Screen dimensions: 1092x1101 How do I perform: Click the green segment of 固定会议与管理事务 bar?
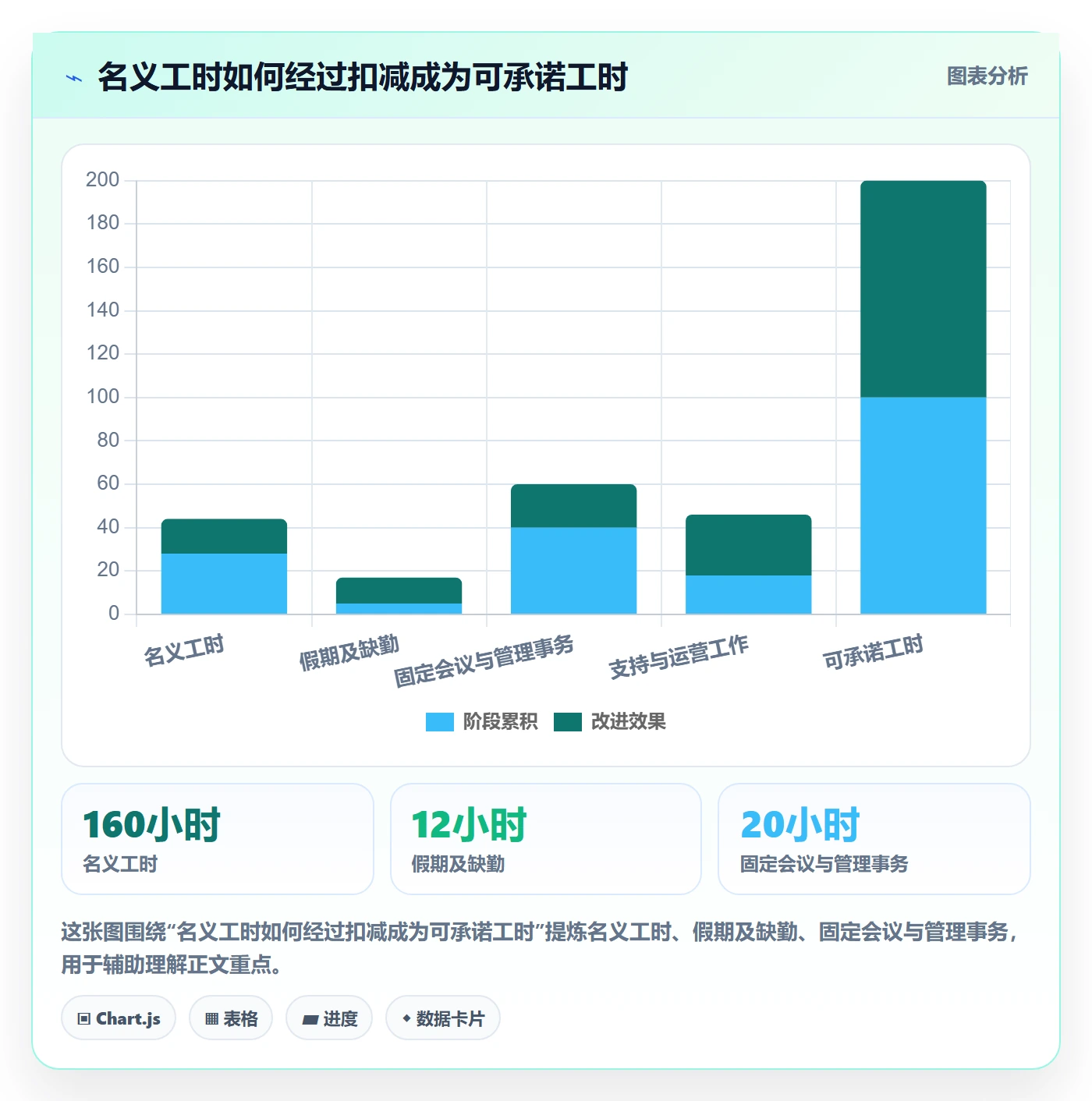click(x=573, y=506)
